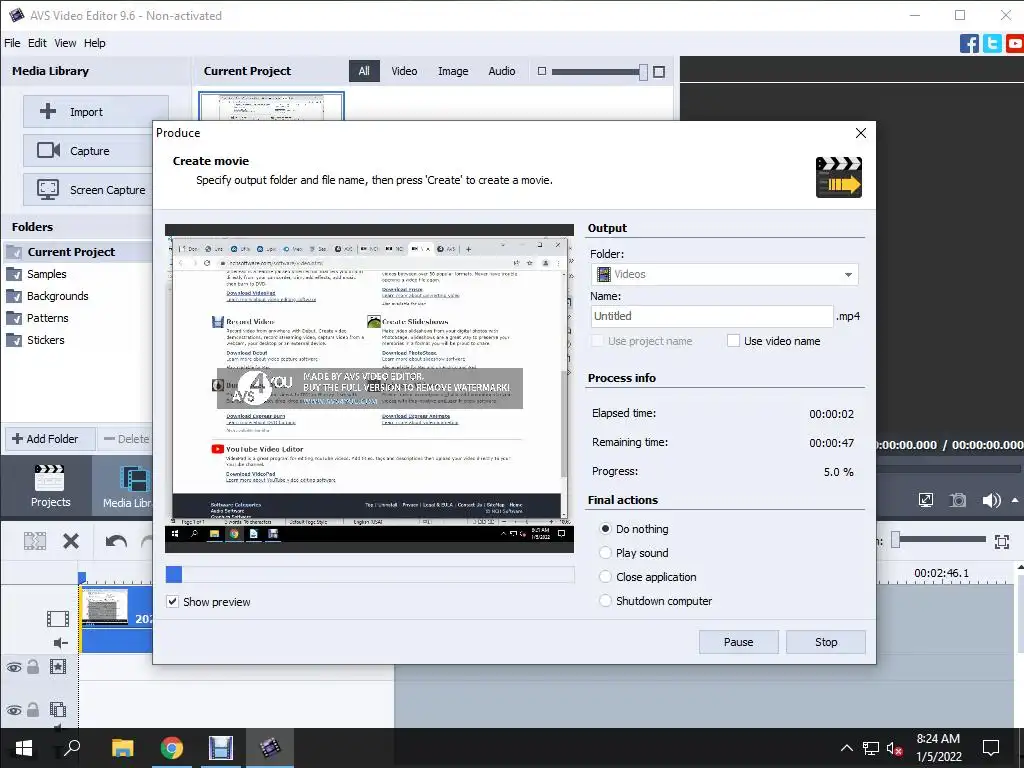
Task: Filter media by Audio
Action: tap(502, 71)
